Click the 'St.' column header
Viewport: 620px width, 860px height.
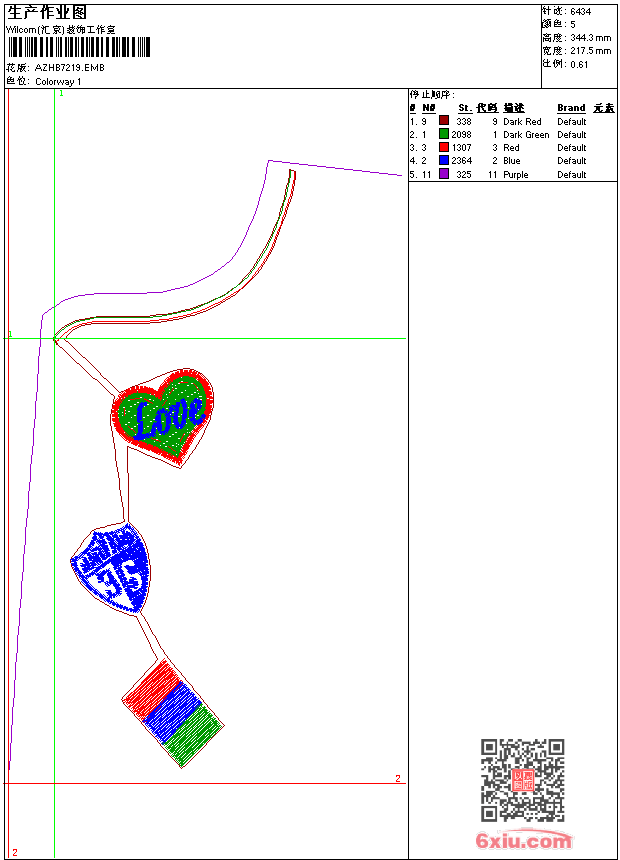point(465,108)
